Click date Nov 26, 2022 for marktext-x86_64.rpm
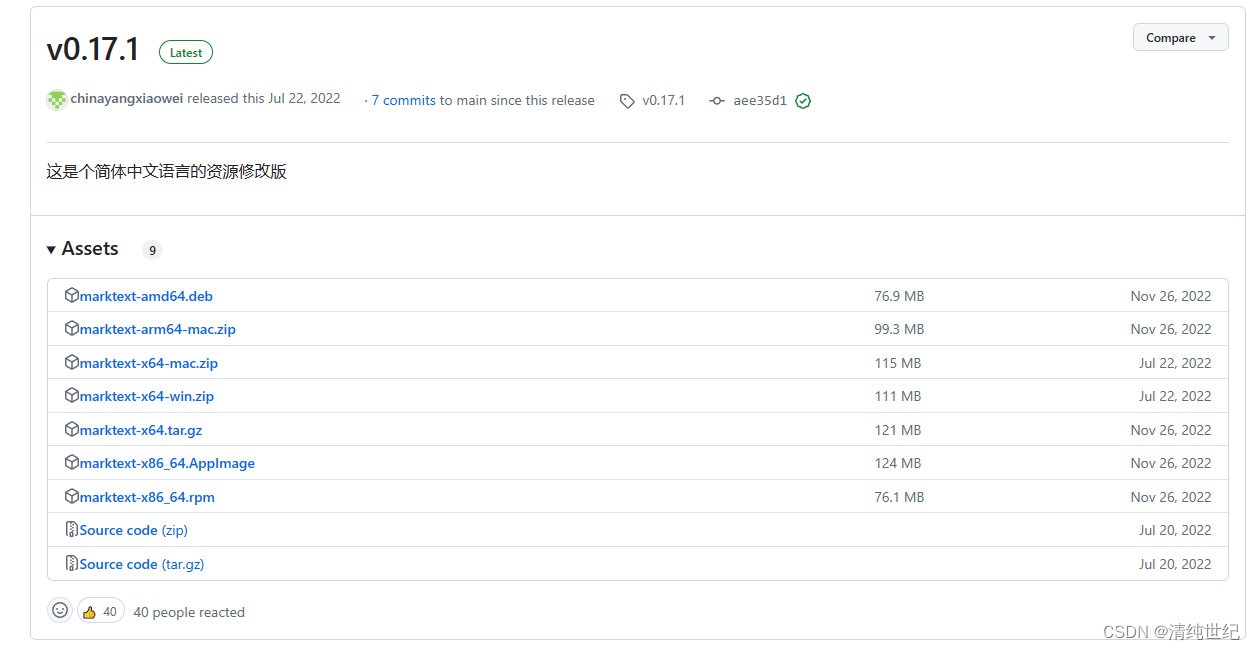 point(1171,497)
